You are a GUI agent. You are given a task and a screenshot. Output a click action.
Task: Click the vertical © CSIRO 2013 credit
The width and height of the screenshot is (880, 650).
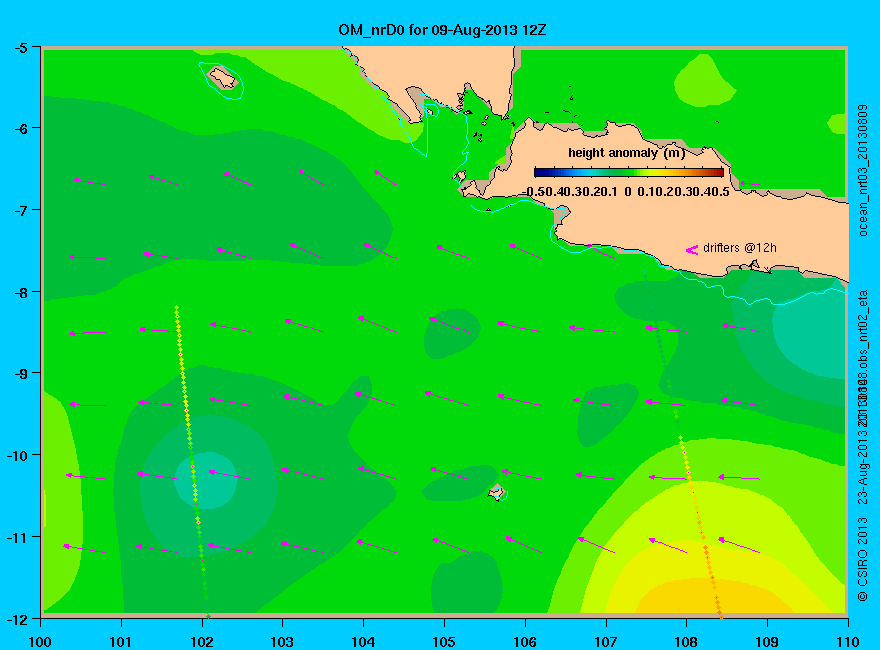pyautogui.click(x=863, y=559)
